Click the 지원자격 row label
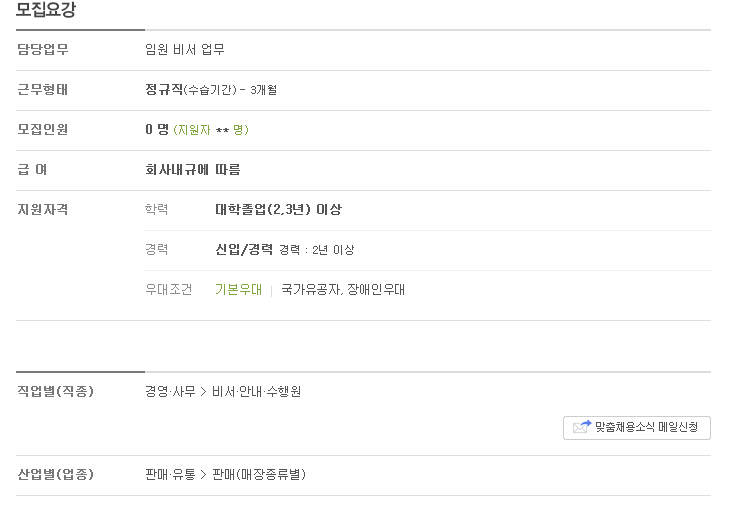 pyautogui.click(x=43, y=210)
